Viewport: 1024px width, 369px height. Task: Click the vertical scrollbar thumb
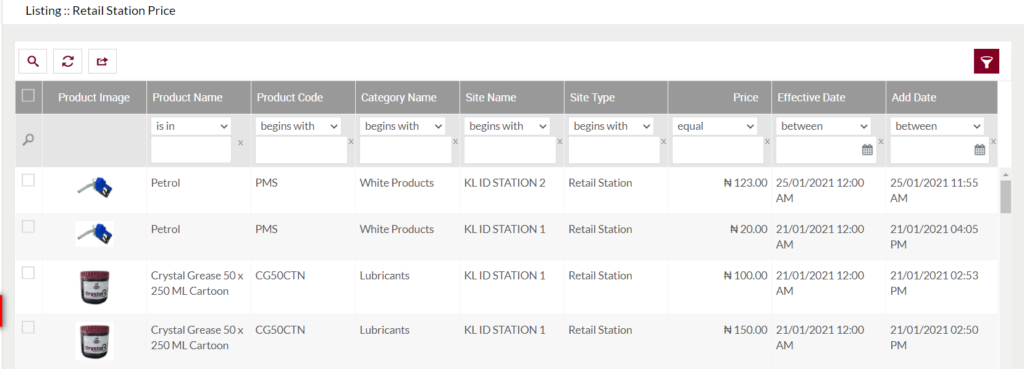(x=1006, y=197)
